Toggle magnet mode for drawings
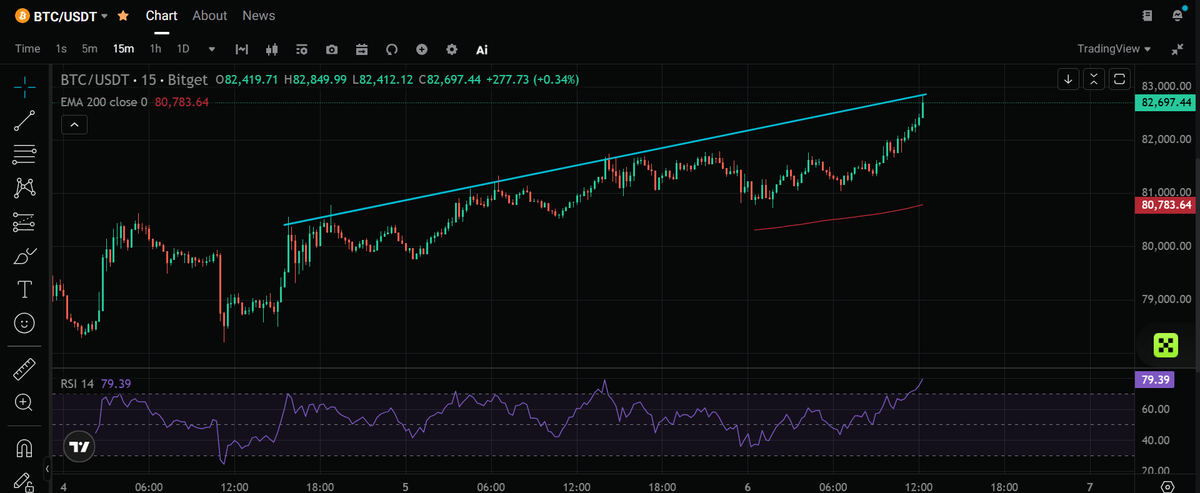Viewport: 1200px width, 493px height. pos(24,447)
